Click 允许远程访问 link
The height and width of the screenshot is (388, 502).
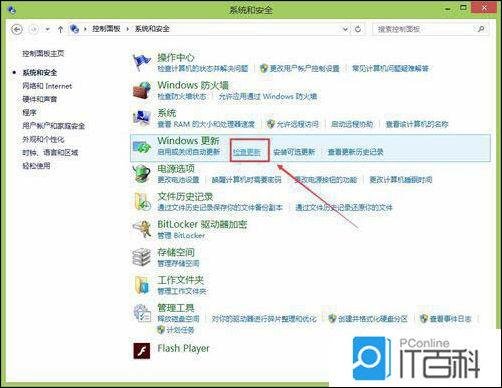tap(297, 124)
